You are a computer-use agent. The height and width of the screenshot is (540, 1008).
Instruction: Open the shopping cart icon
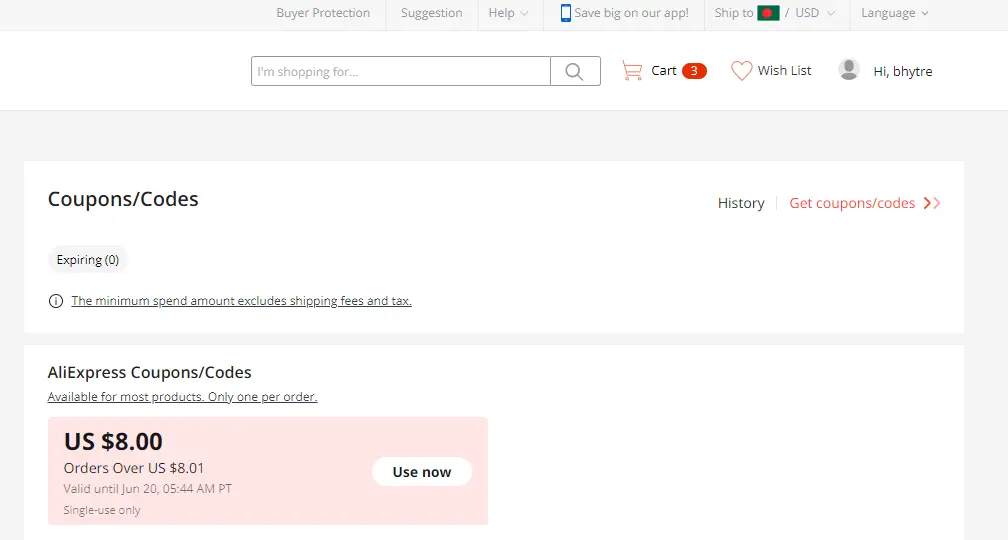[632, 71]
